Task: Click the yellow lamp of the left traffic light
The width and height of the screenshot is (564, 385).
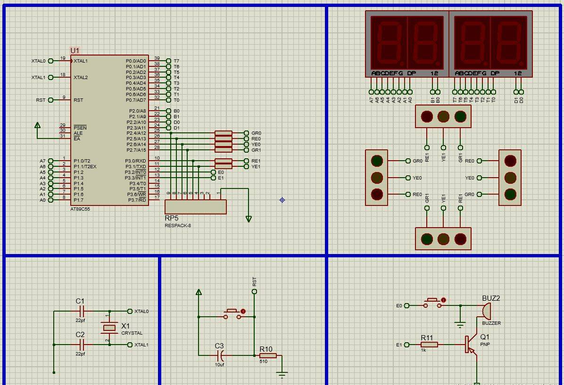Action: click(377, 178)
